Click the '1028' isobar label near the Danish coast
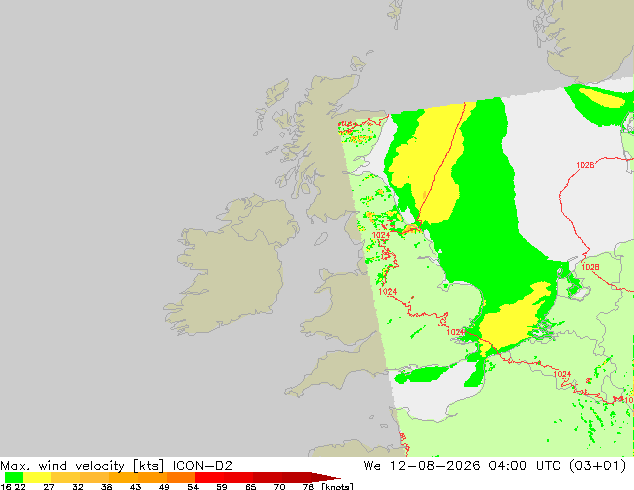 590,267
